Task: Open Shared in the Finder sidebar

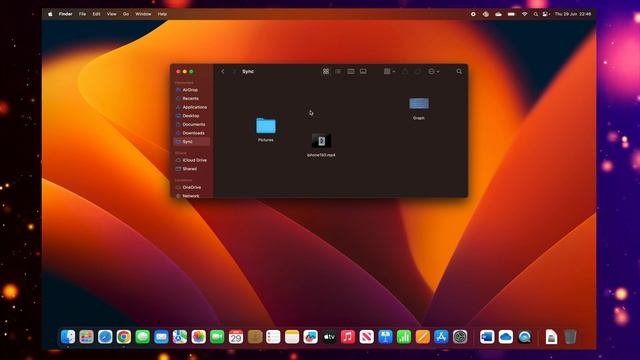Action: 189,169
